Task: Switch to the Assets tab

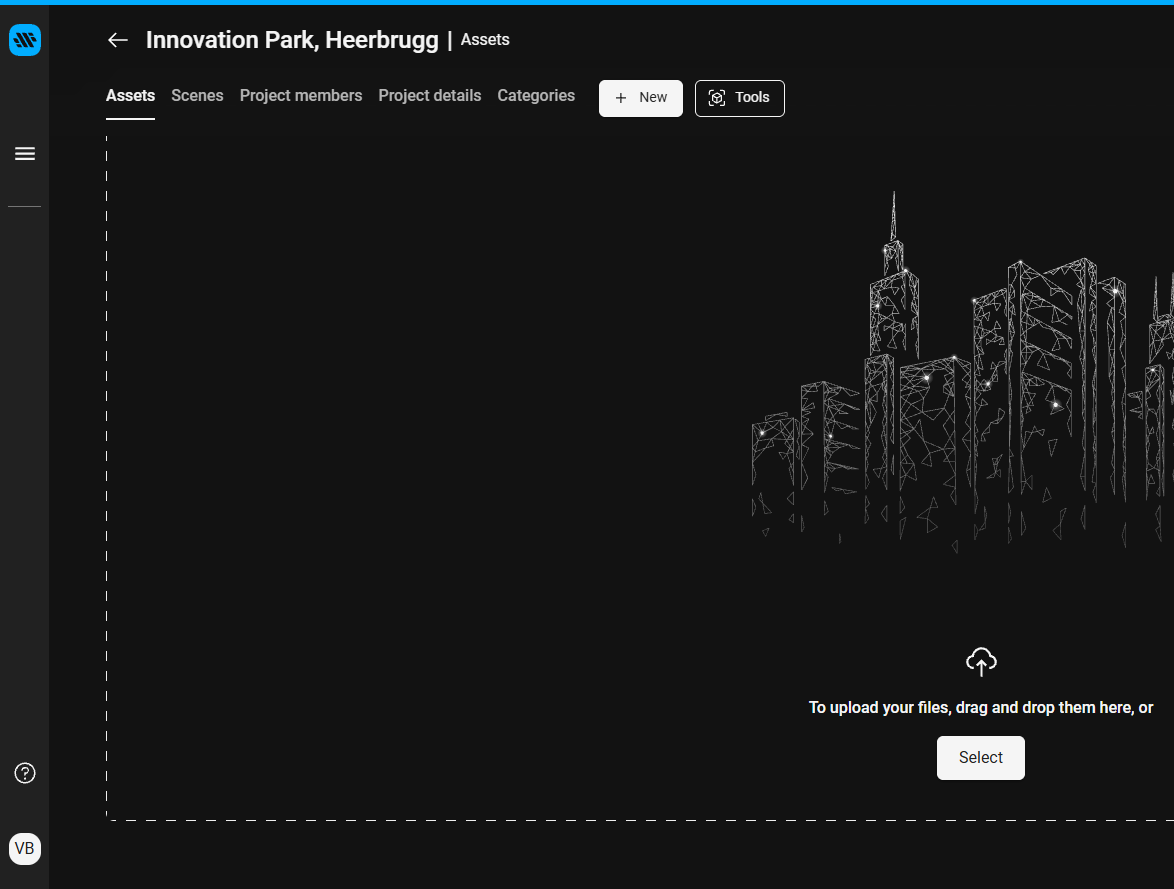Action: click(x=130, y=96)
